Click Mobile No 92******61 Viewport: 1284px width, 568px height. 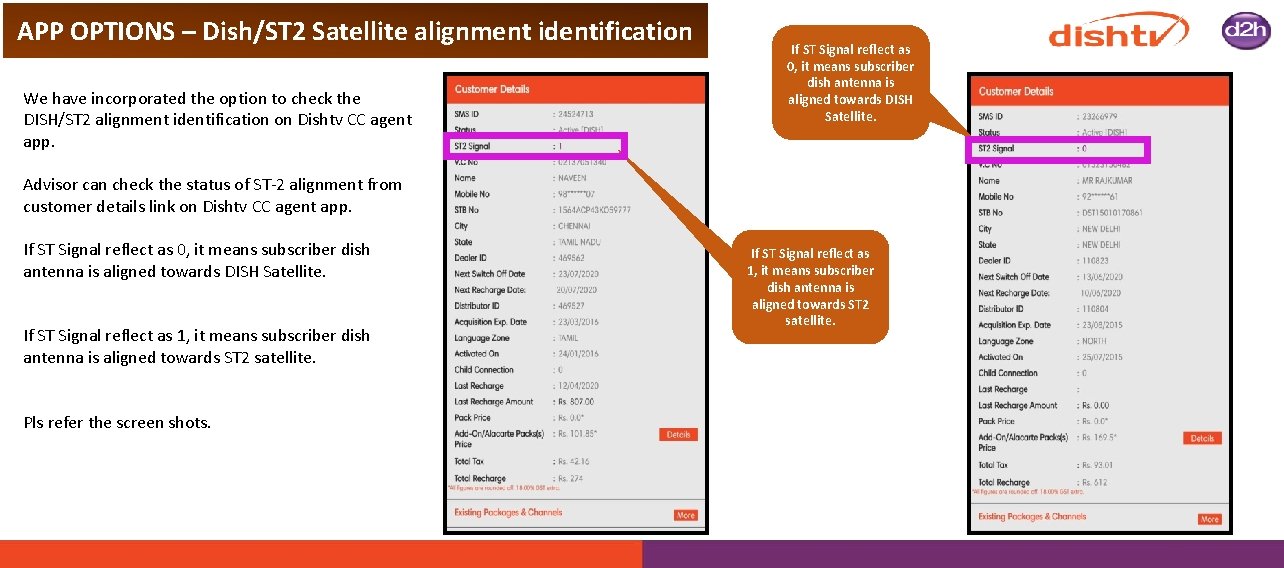(1101, 197)
